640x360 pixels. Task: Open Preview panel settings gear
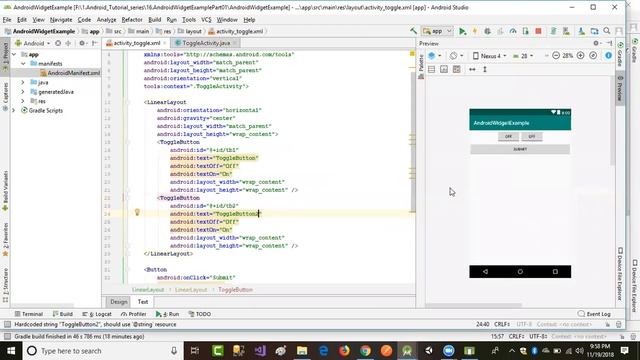(596, 43)
